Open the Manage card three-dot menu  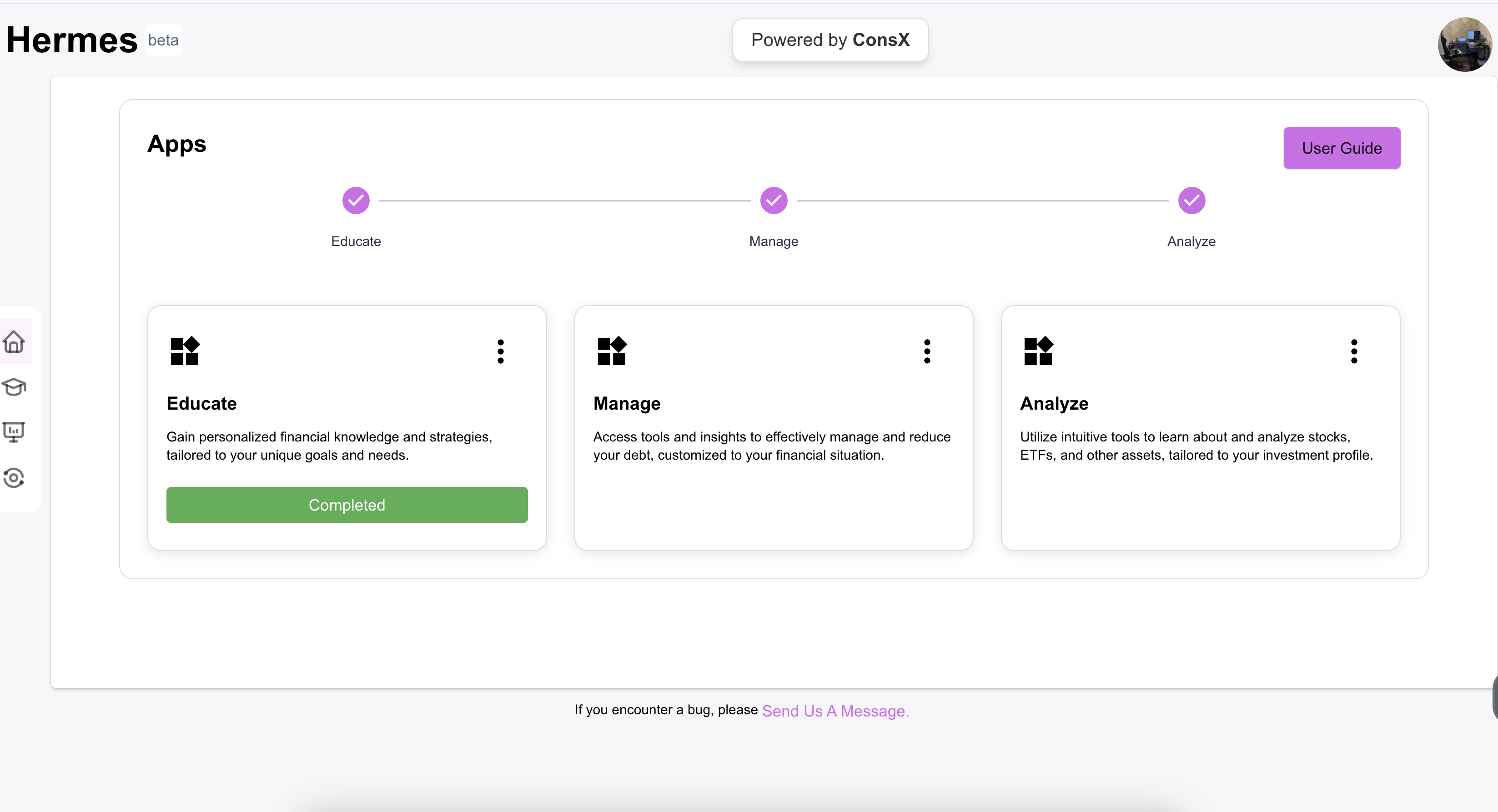click(927, 351)
